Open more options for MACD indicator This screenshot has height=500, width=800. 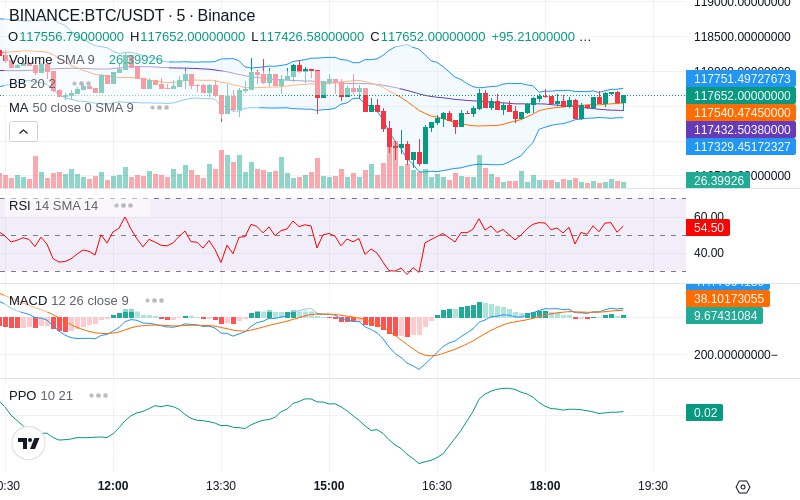tap(154, 301)
